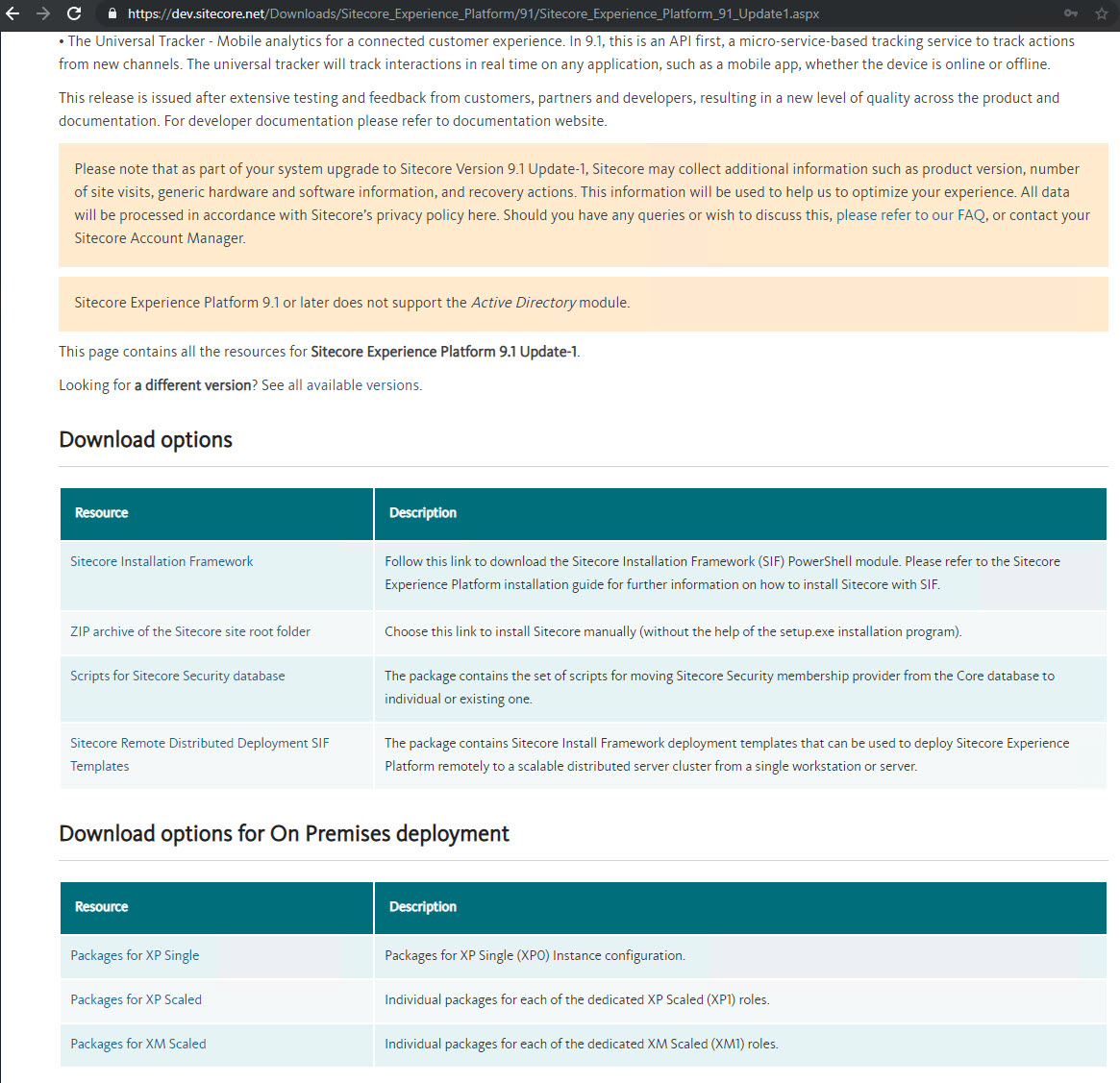Click the privacy notice starting 'Please note that'
The image size is (1120, 1083).
pos(583,204)
